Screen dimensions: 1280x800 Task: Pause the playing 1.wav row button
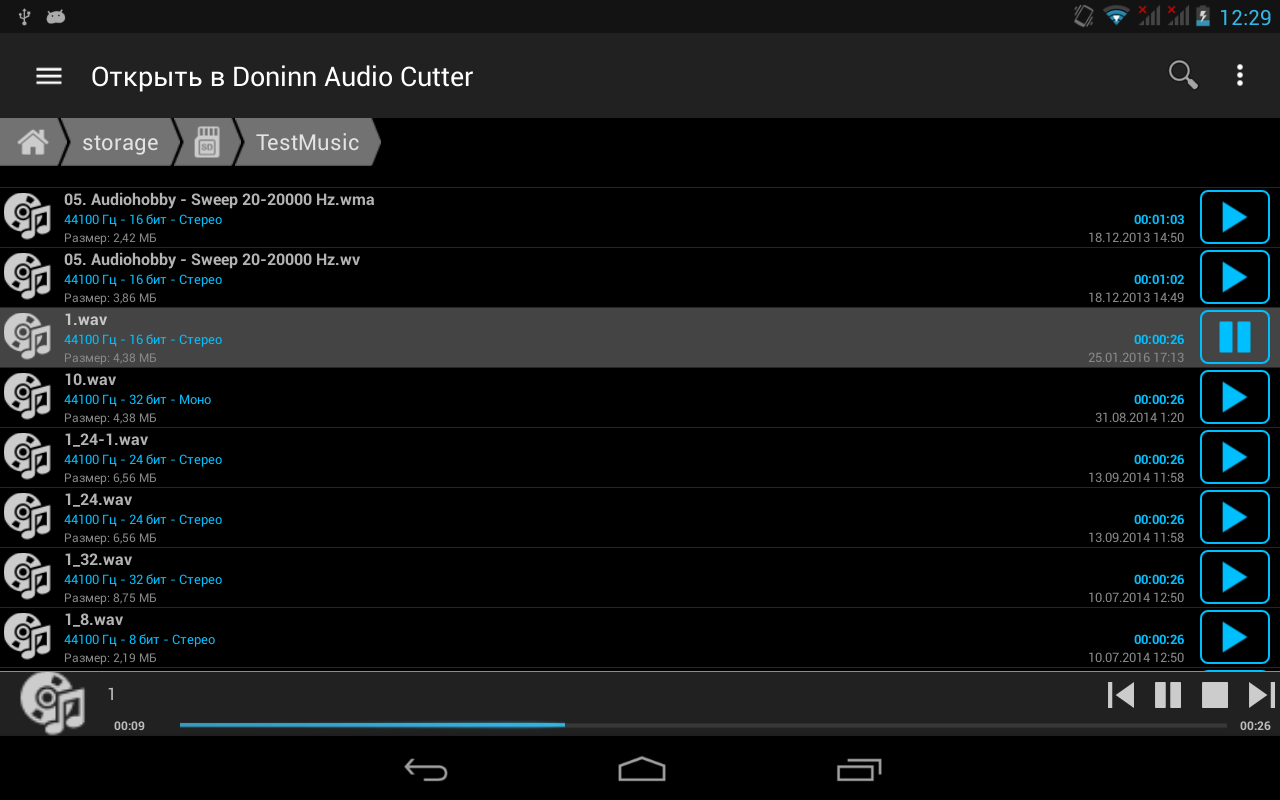coord(1235,337)
